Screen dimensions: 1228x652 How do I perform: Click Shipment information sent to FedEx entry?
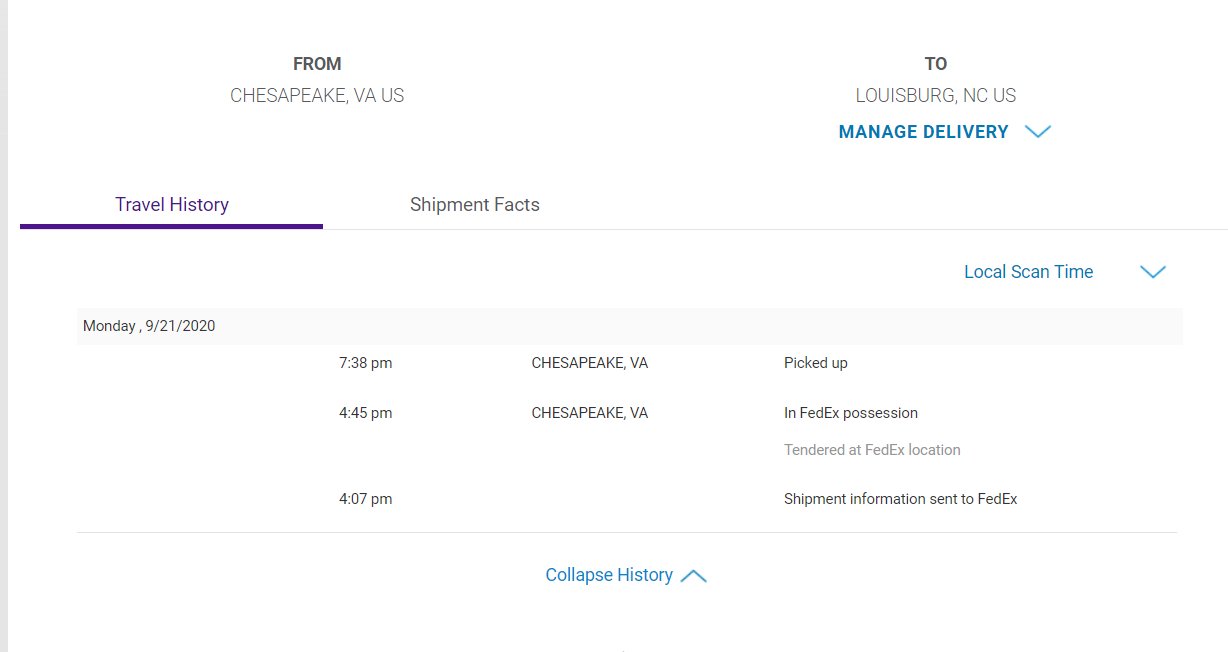click(900, 499)
